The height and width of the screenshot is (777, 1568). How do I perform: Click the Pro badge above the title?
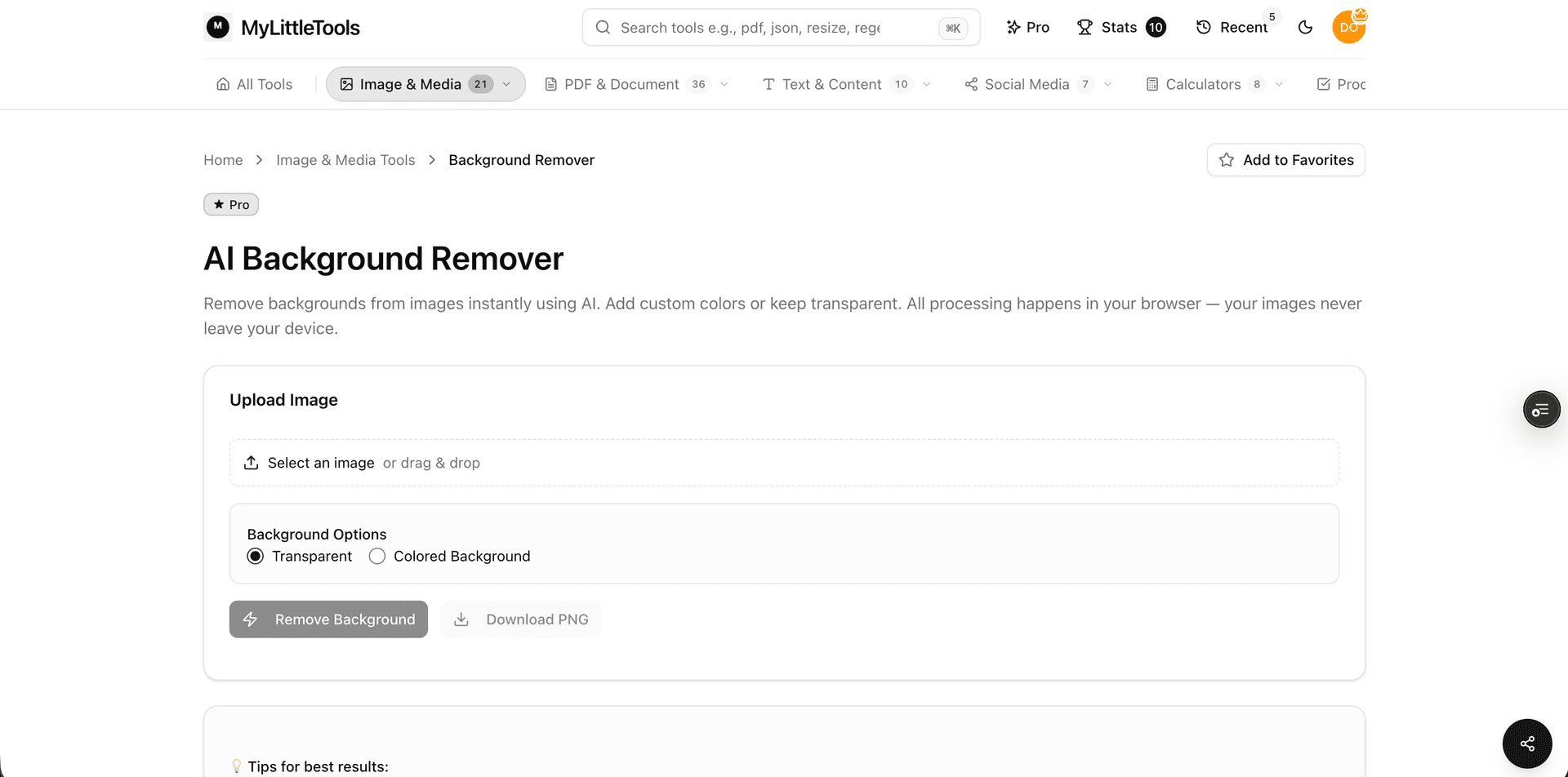click(231, 205)
